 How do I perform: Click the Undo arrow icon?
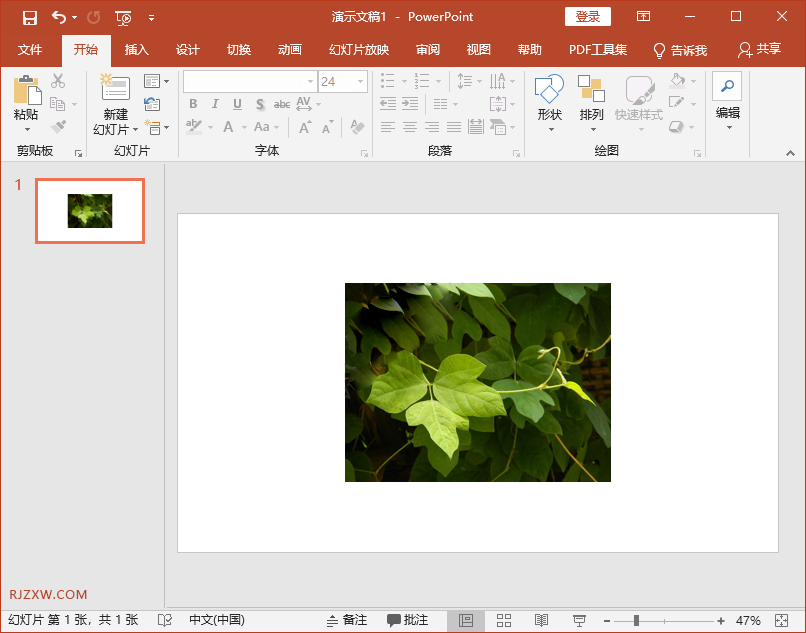59,17
